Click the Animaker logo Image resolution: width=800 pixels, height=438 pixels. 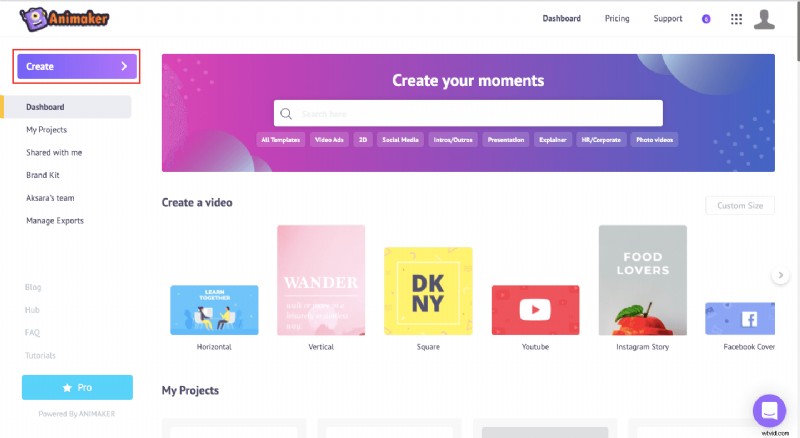click(x=64, y=19)
